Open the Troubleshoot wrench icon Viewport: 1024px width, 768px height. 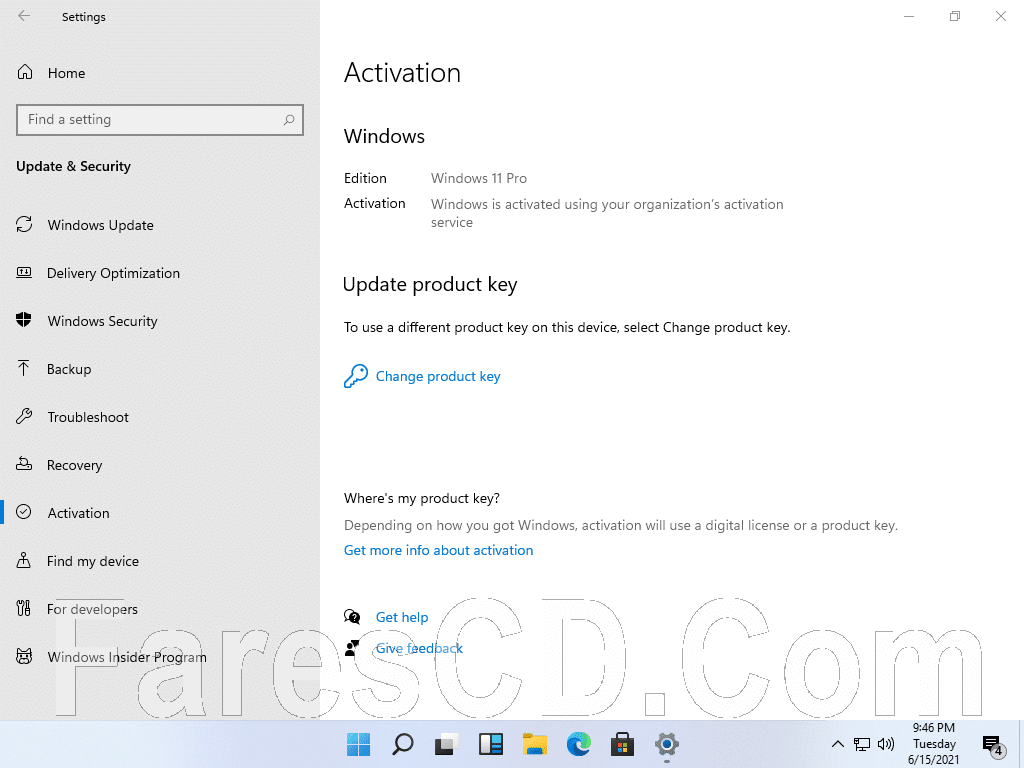tap(24, 416)
